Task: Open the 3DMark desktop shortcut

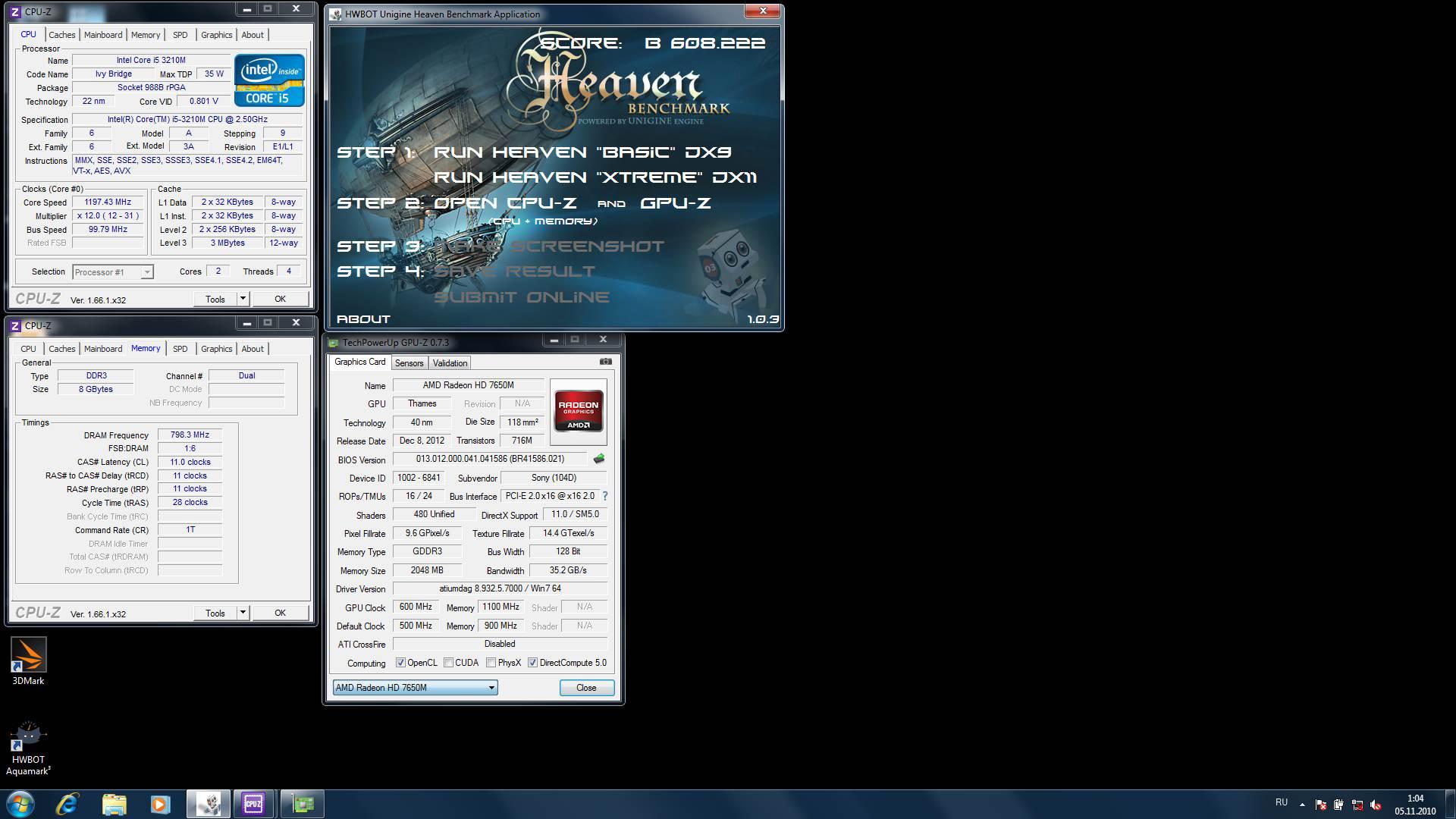Action: coord(28,661)
